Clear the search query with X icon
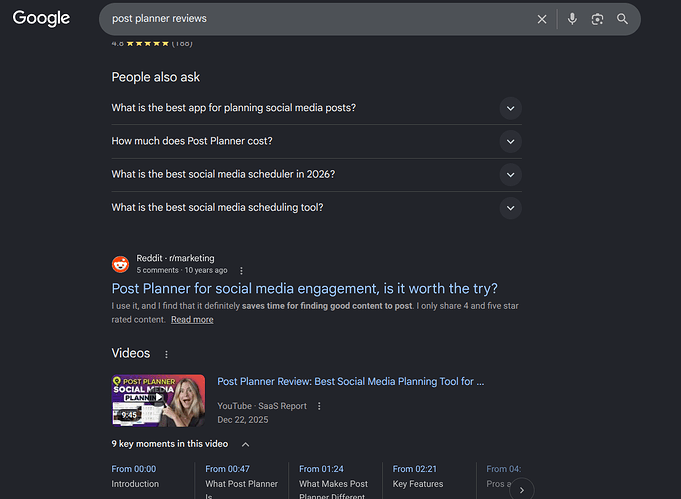This screenshot has height=499, width=681. [542, 19]
